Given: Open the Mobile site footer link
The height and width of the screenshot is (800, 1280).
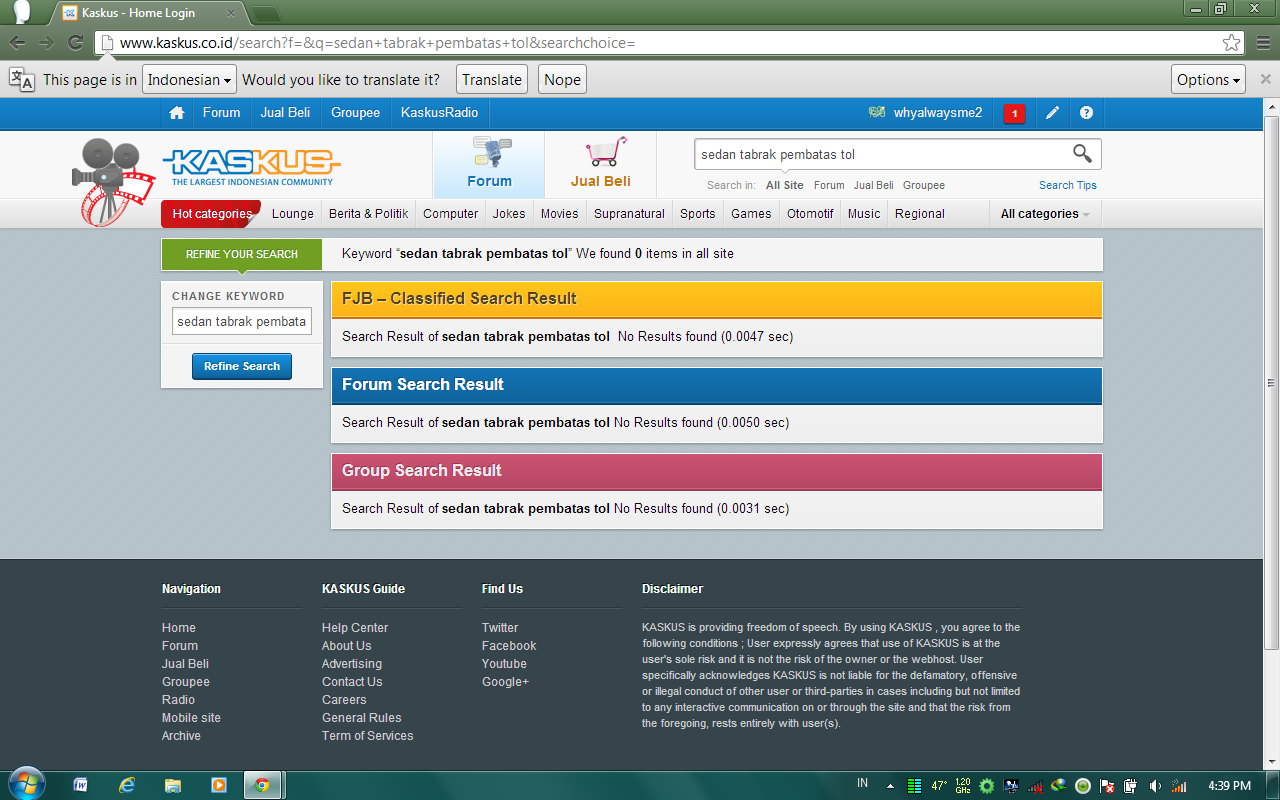Looking at the screenshot, I should tap(191, 718).
